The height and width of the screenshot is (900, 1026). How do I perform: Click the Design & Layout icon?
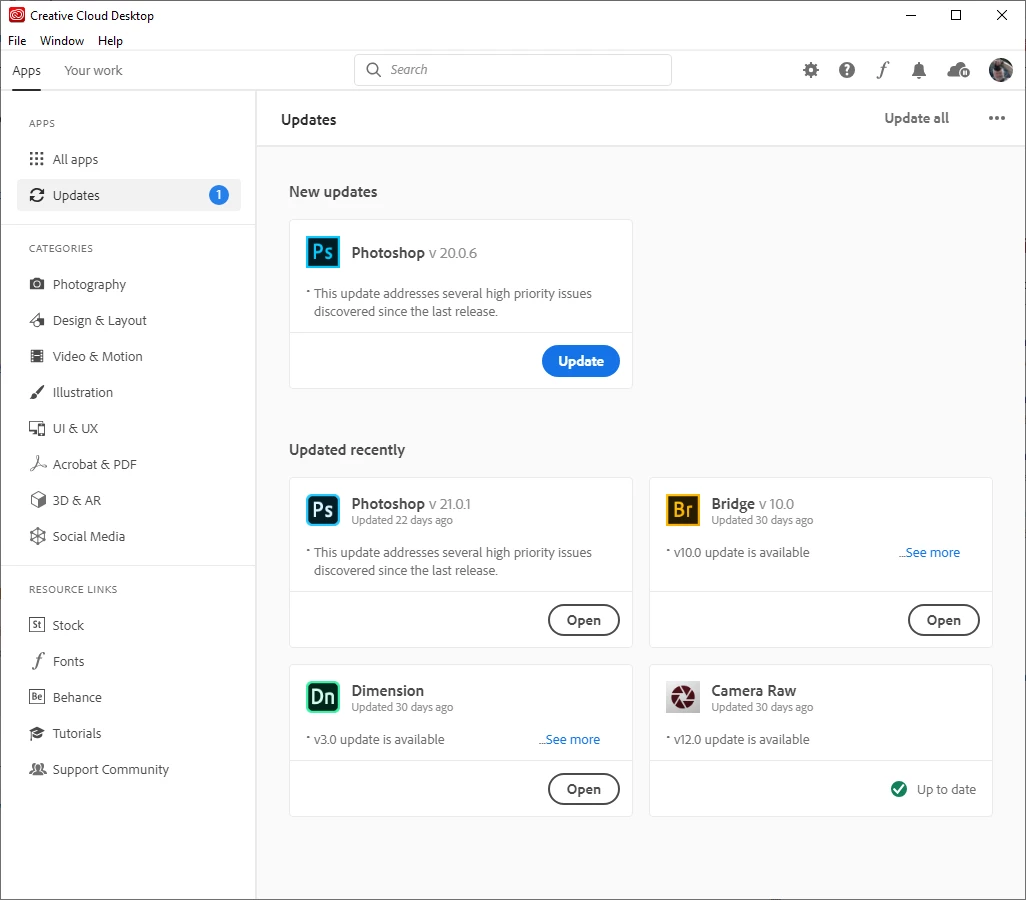pyautogui.click(x=37, y=320)
